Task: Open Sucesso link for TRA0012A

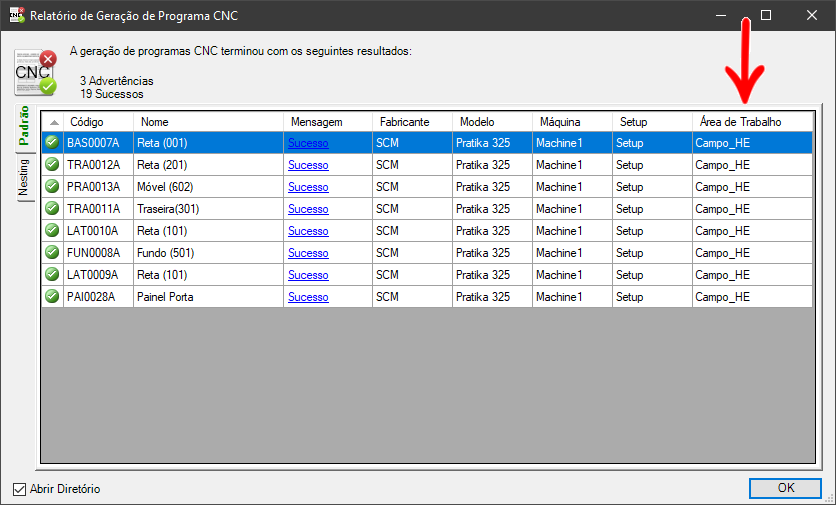Action: 308,165
